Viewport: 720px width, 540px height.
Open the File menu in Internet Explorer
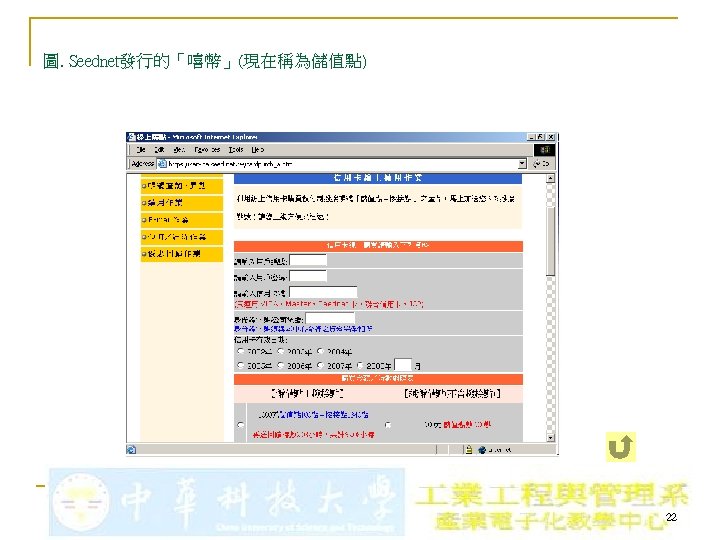pos(141,150)
